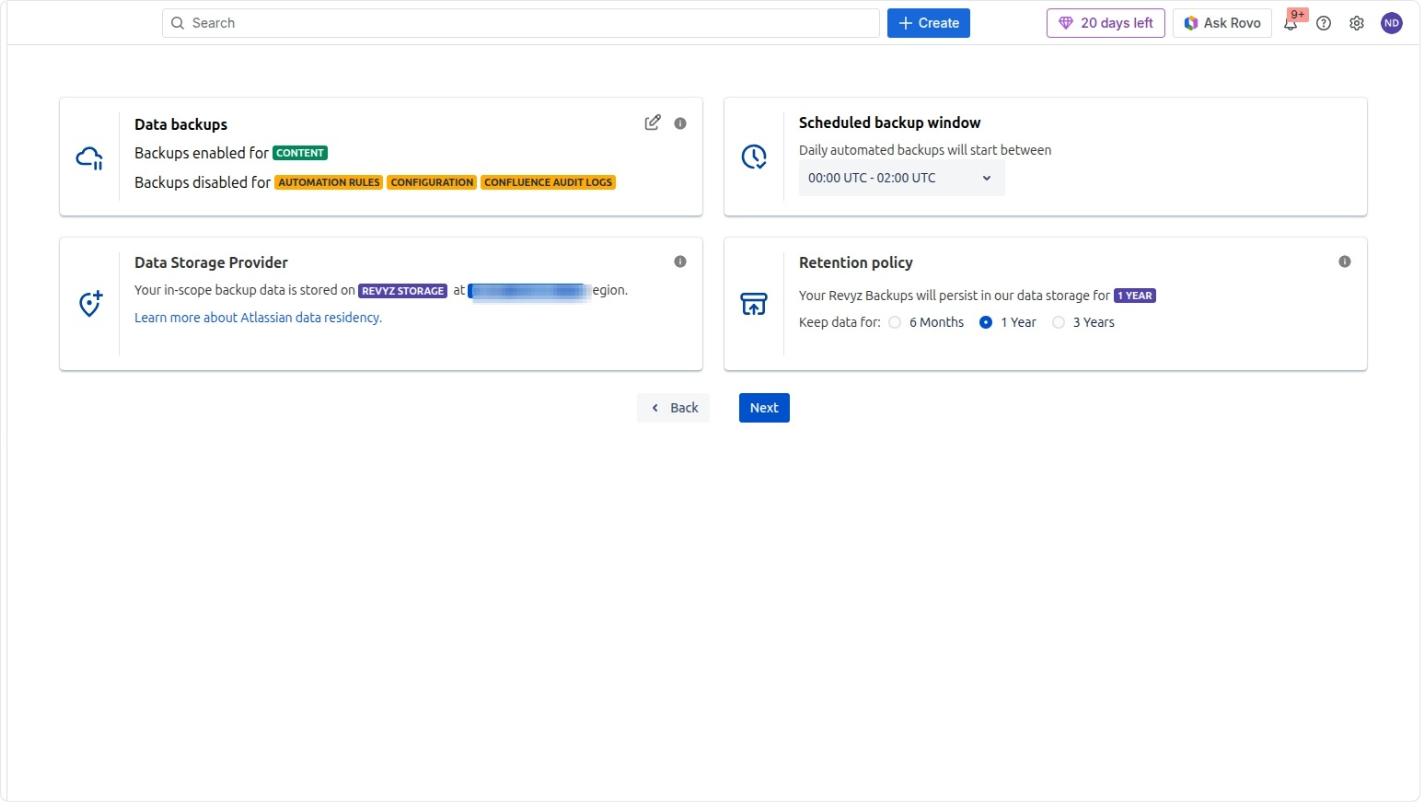The height and width of the screenshot is (802, 1421).
Task: Open the notifications bell icon
Action: pos(1291,23)
